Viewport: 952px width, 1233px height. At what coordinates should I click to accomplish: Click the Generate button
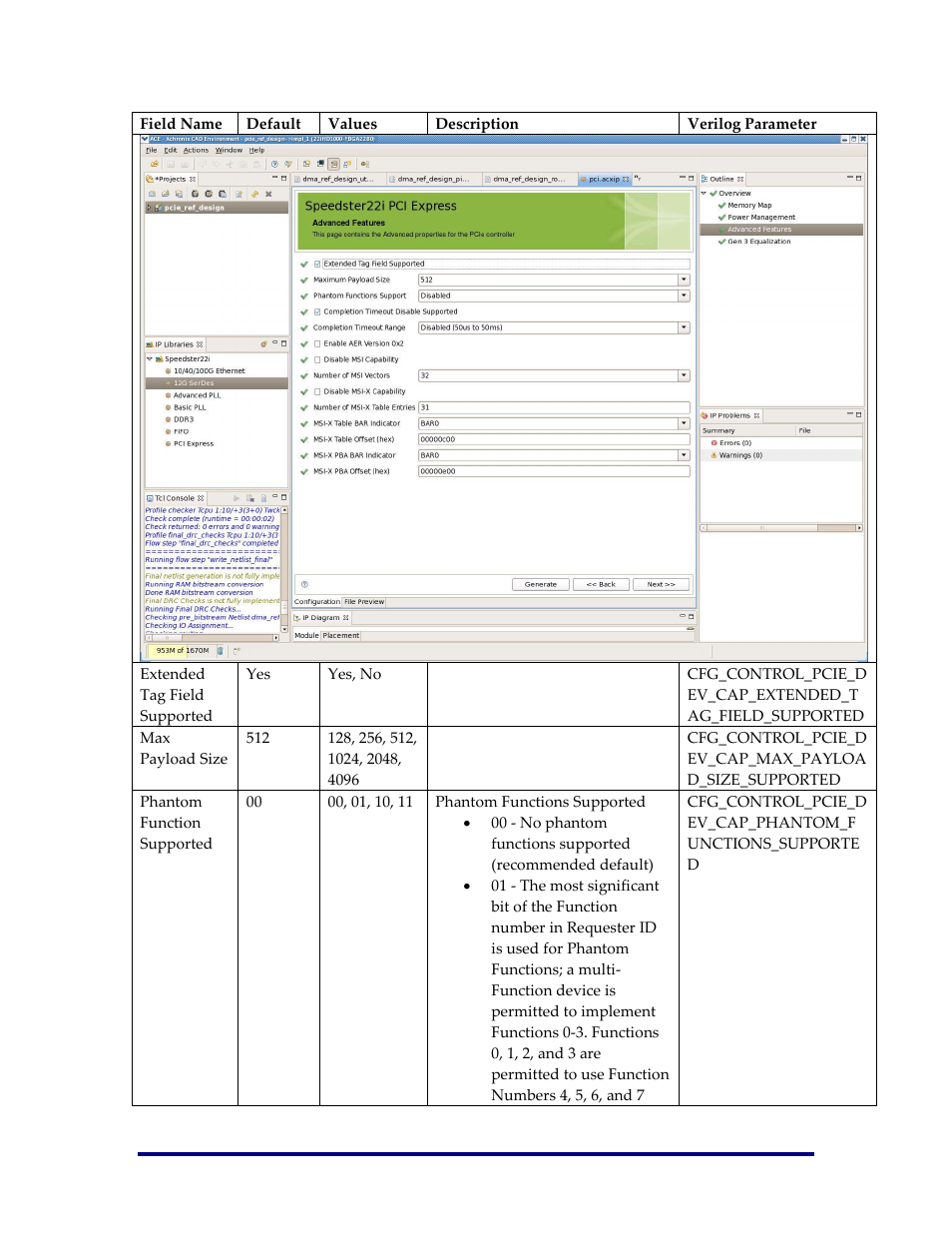click(x=541, y=584)
